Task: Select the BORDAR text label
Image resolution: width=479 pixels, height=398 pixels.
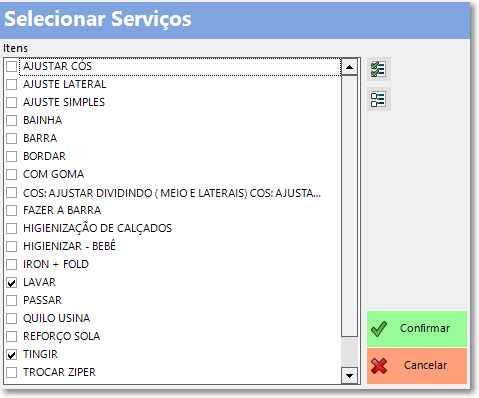Action: (x=44, y=156)
